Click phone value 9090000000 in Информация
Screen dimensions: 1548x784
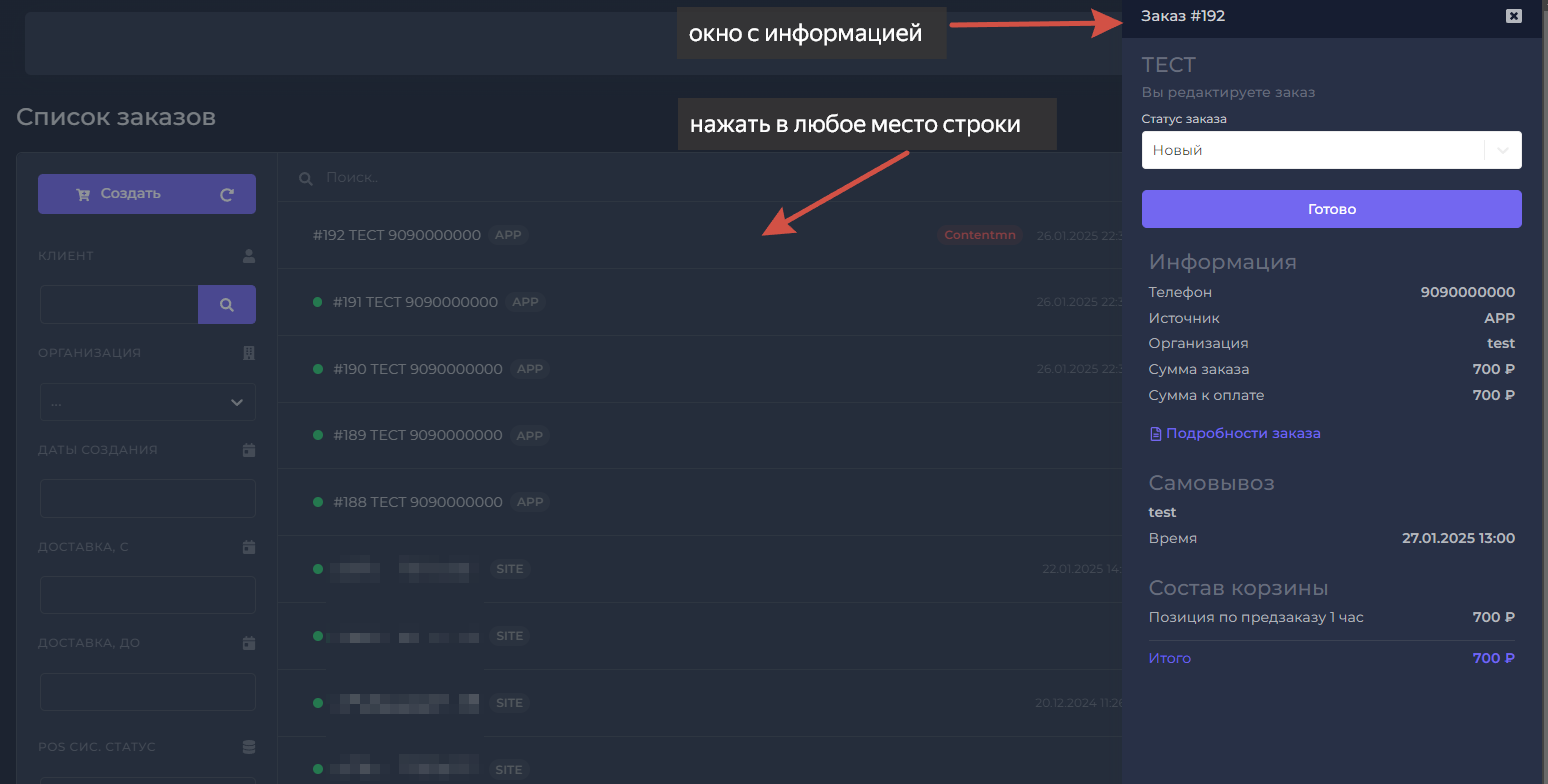click(1468, 292)
